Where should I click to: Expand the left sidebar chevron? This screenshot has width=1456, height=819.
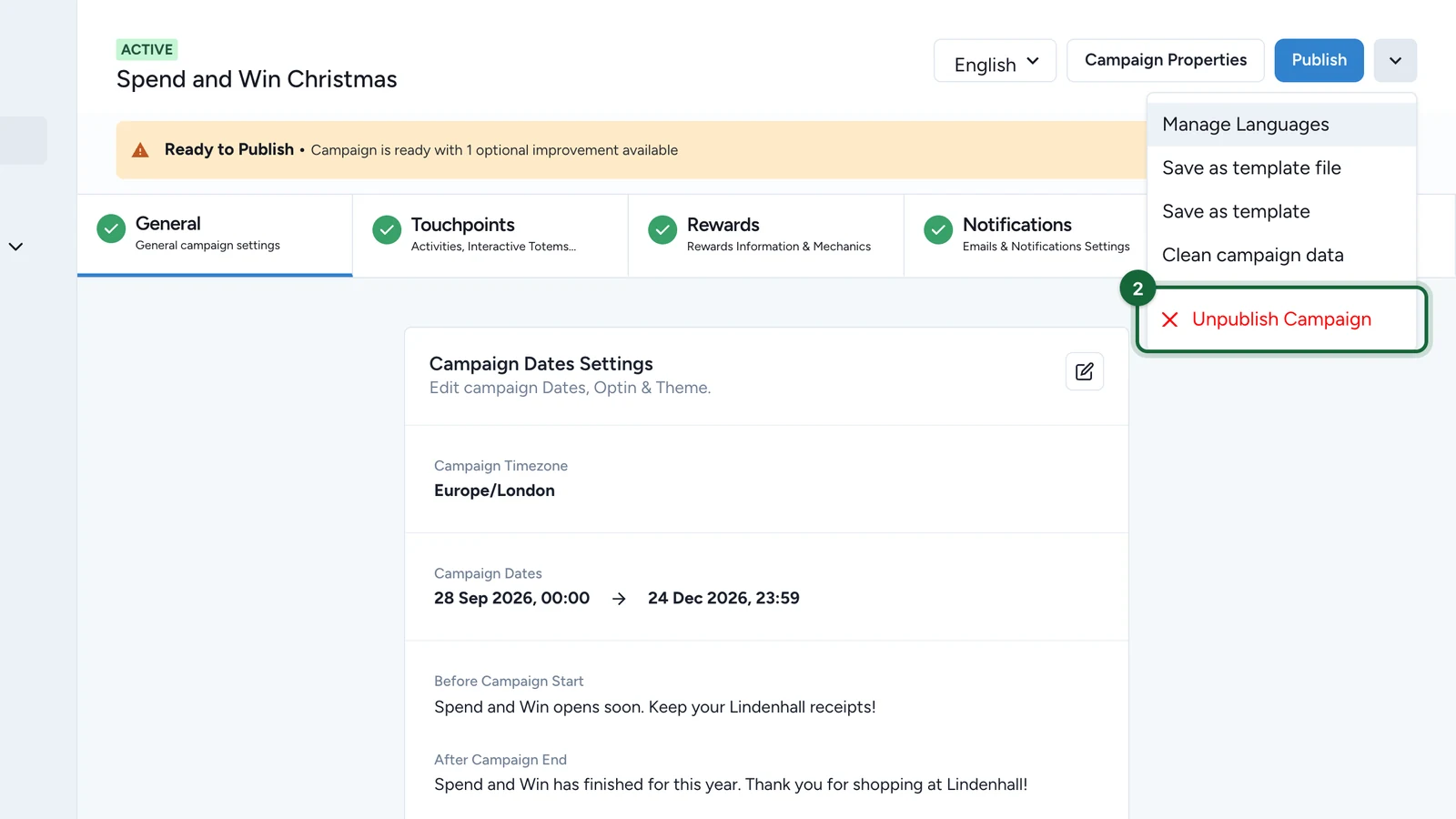(x=15, y=247)
